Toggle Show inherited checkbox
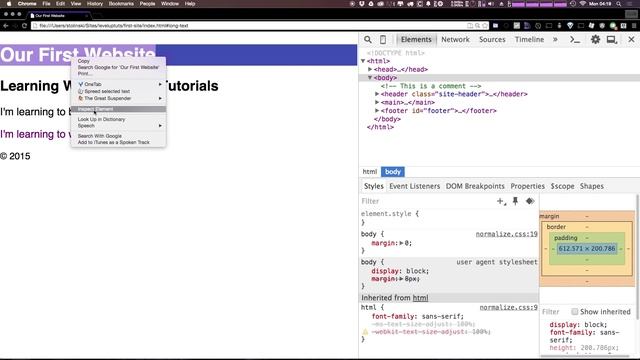This screenshot has height=360, width=640. (574, 311)
